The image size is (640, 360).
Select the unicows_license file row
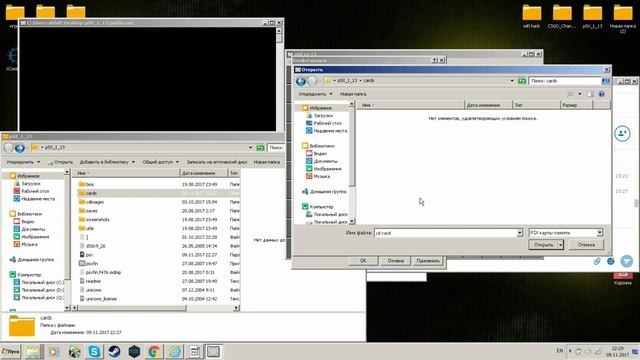point(158,299)
